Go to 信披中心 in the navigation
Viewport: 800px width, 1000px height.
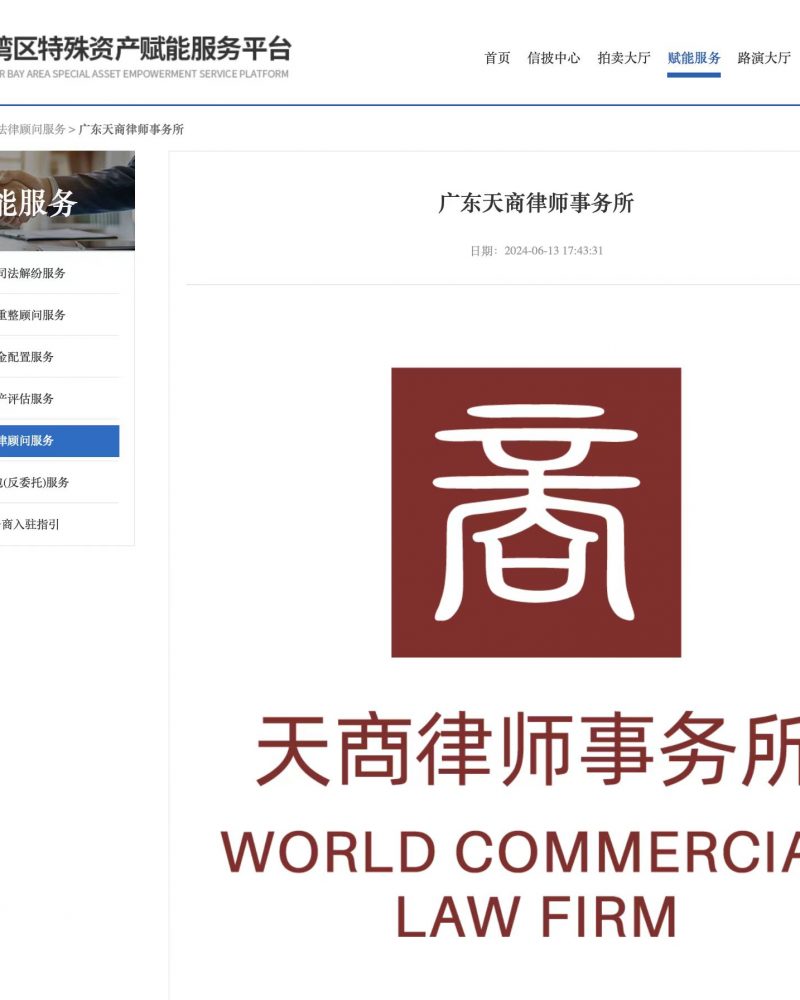(x=554, y=58)
